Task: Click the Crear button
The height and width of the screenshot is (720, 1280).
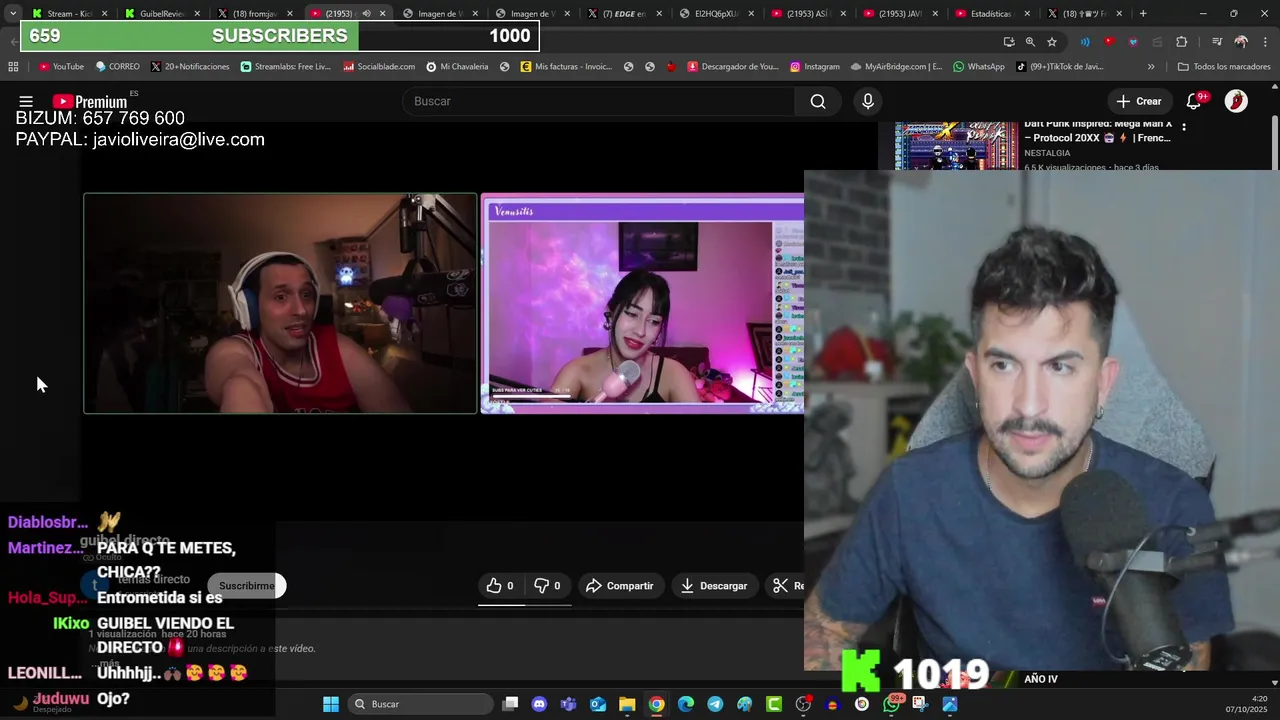Action: pyautogui.click(x=1139, y=101)
